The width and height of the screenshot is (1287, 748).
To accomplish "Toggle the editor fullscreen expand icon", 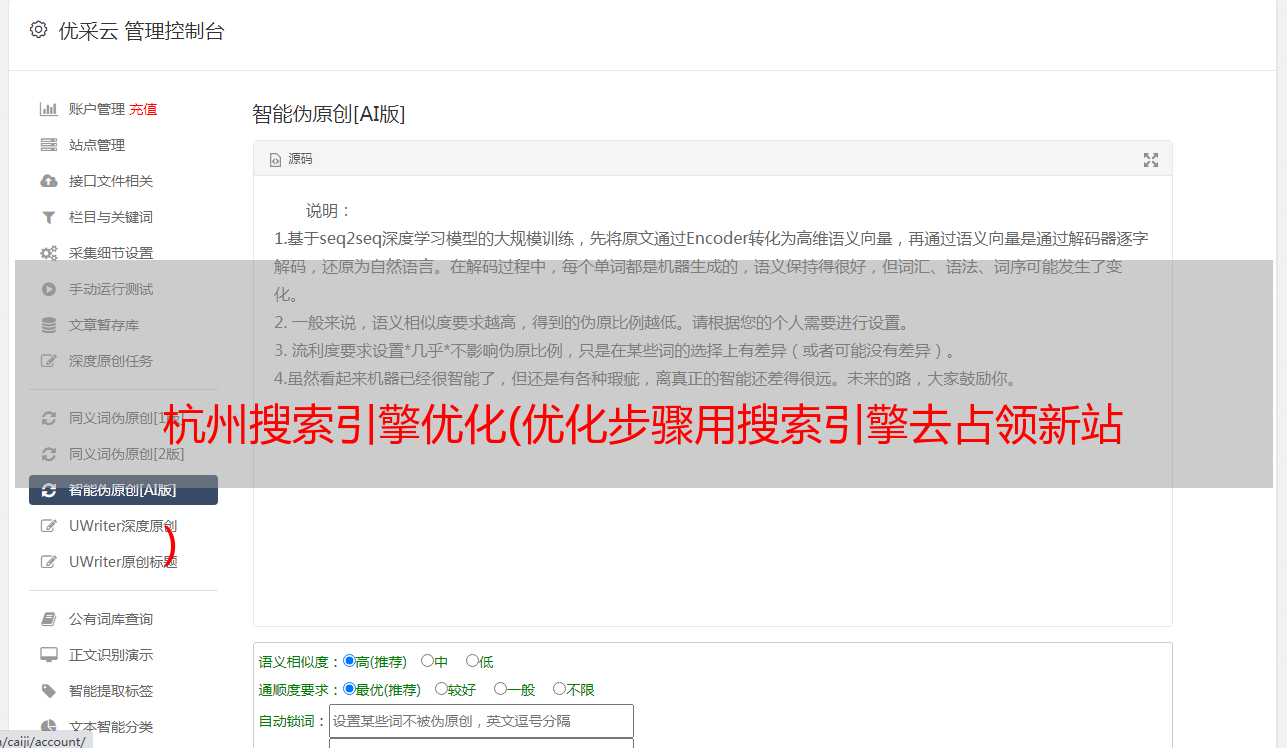I will 1151,160.
